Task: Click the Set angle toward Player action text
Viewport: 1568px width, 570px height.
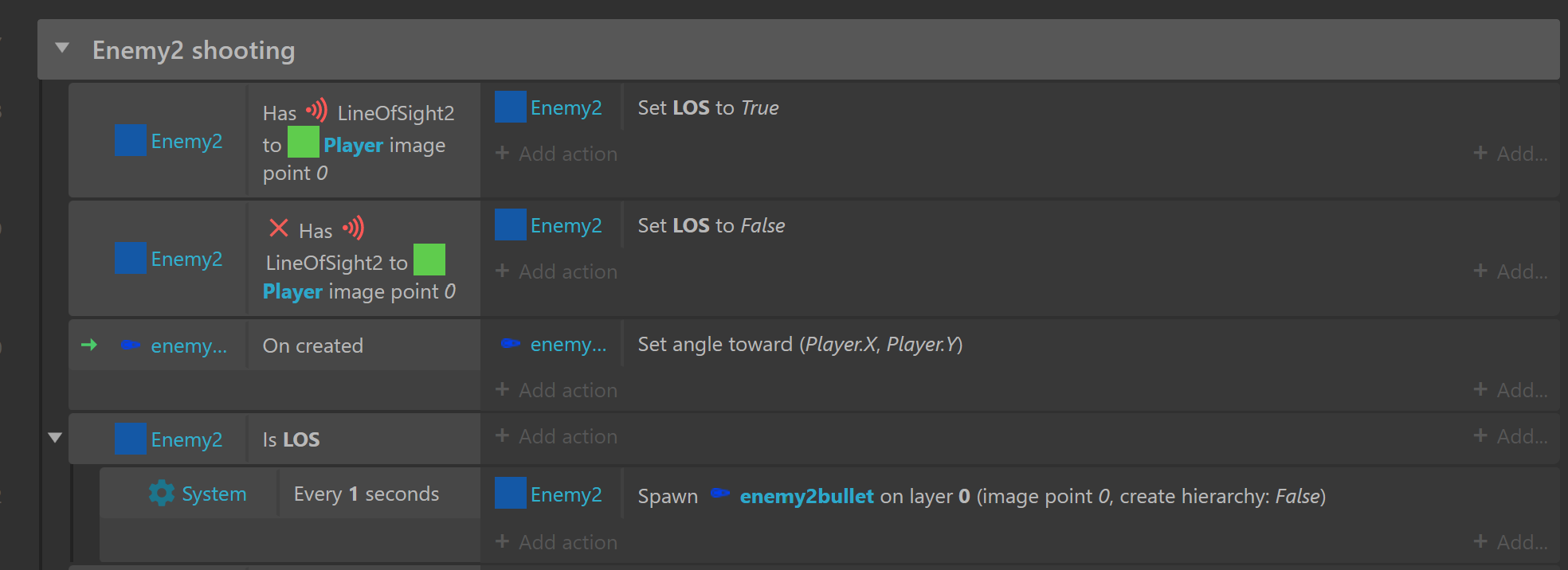Action: [x=800, y=344]
